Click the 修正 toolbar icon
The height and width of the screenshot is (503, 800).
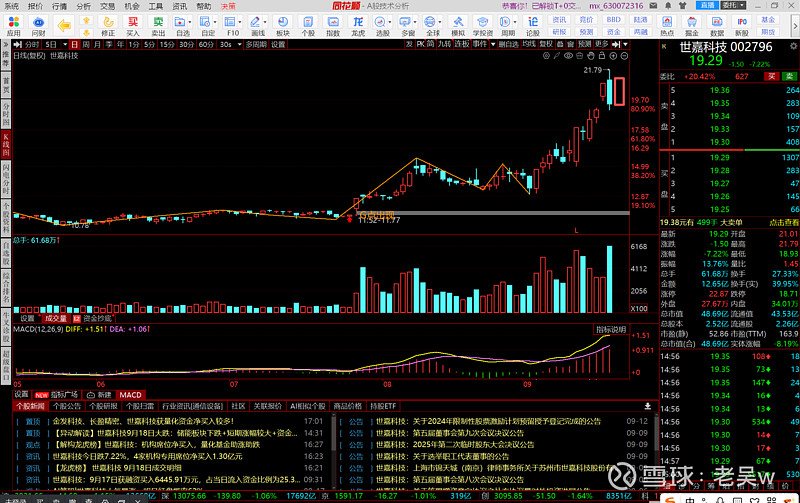(108, 25)
